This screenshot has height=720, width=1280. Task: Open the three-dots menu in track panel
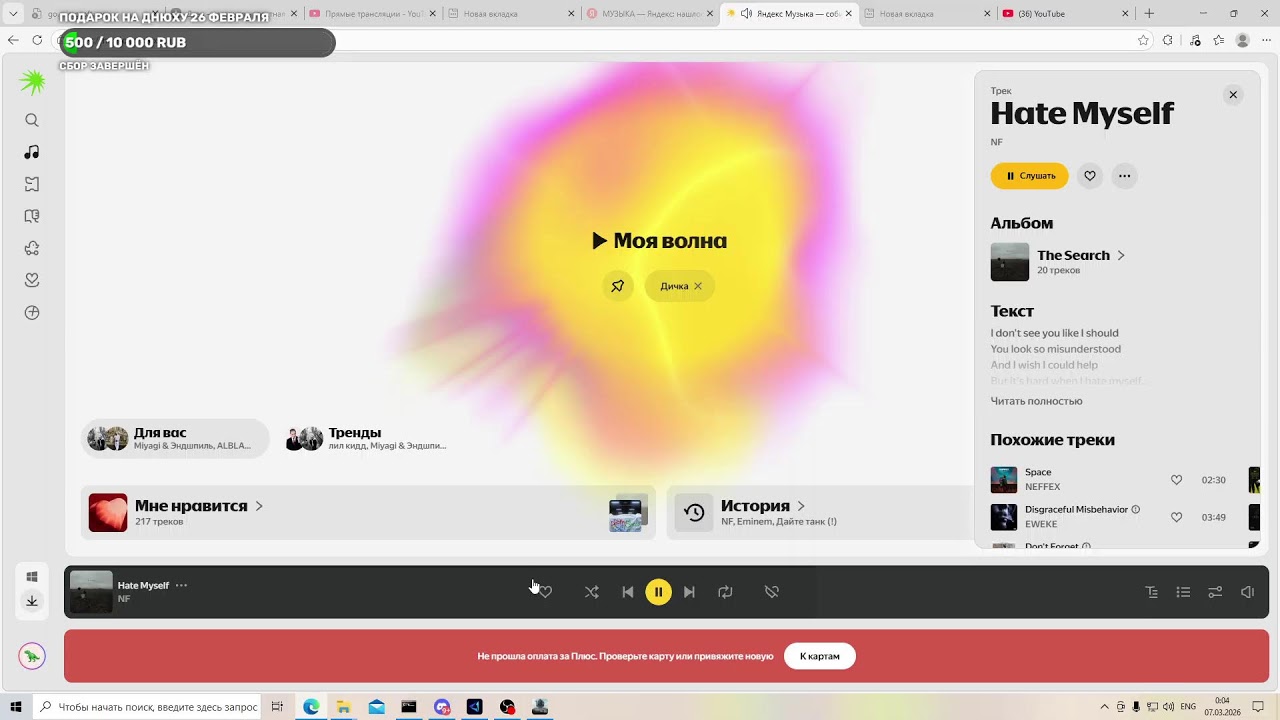pos(1125,176)
